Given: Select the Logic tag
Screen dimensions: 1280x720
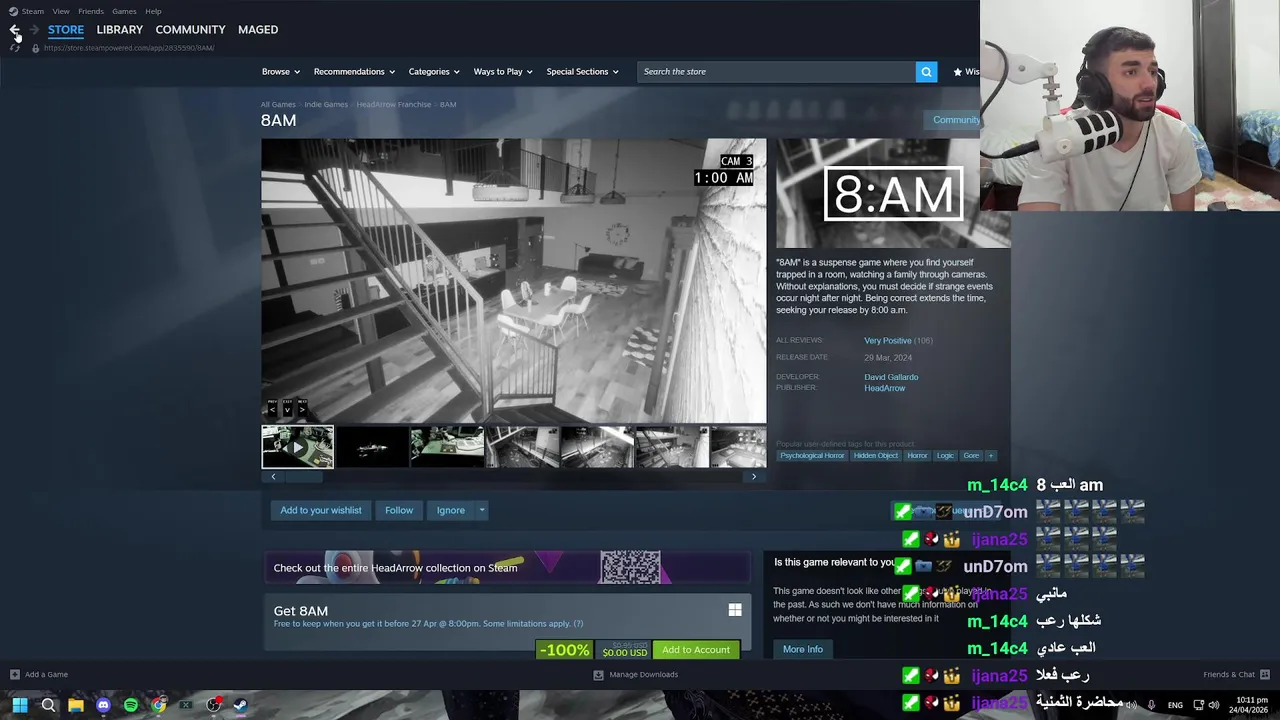Looking at the screenshot, I should point(945,456).
